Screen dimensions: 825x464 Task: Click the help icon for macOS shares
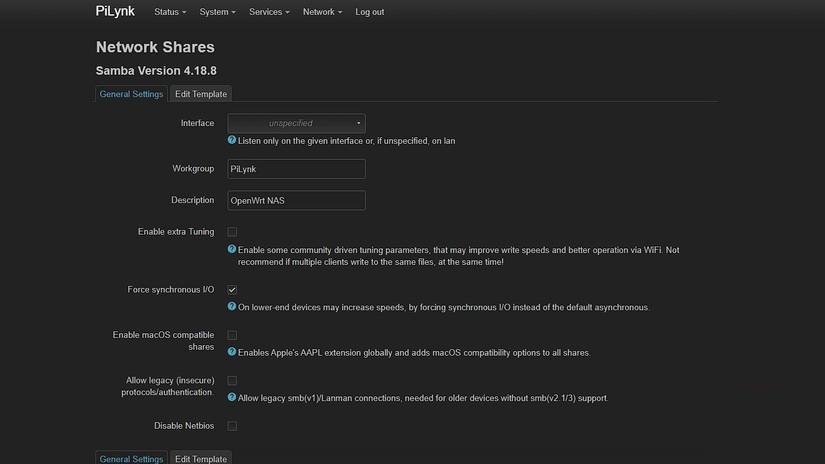click(x=232, y=351)
